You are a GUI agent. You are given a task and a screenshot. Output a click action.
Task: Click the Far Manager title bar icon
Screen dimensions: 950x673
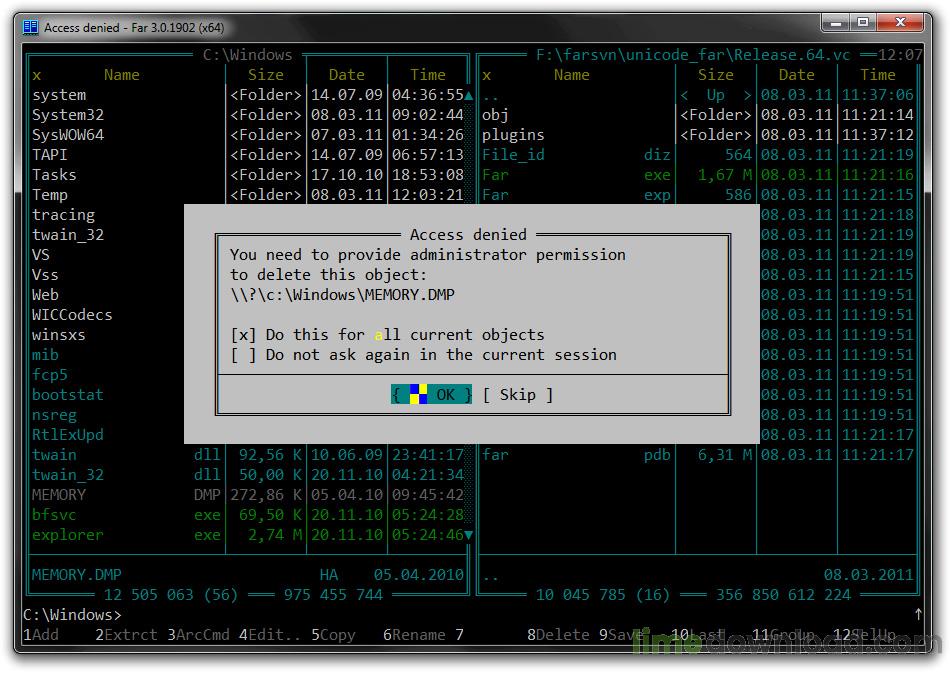pos(31,27)
